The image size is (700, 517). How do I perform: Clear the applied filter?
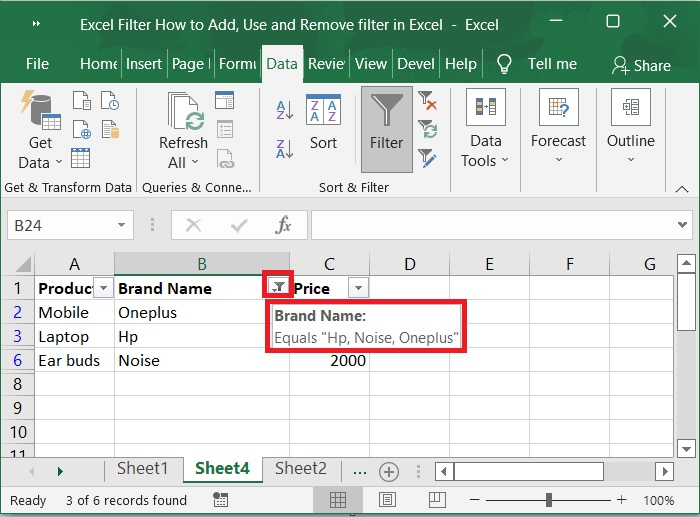tap(428, 101)
